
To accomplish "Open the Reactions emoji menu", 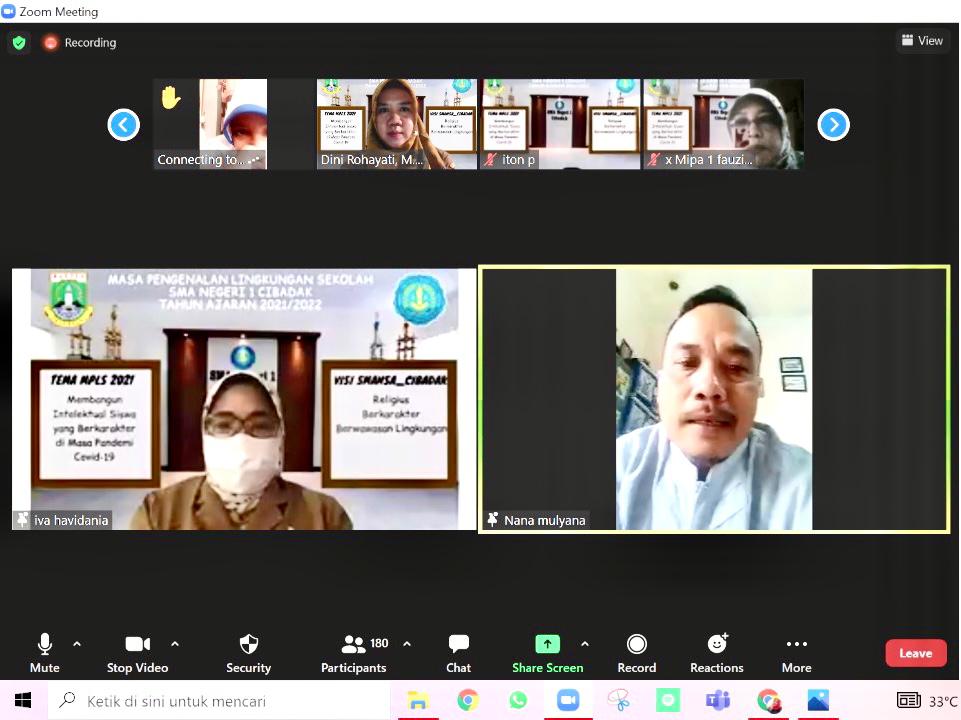I will [716, 652].
